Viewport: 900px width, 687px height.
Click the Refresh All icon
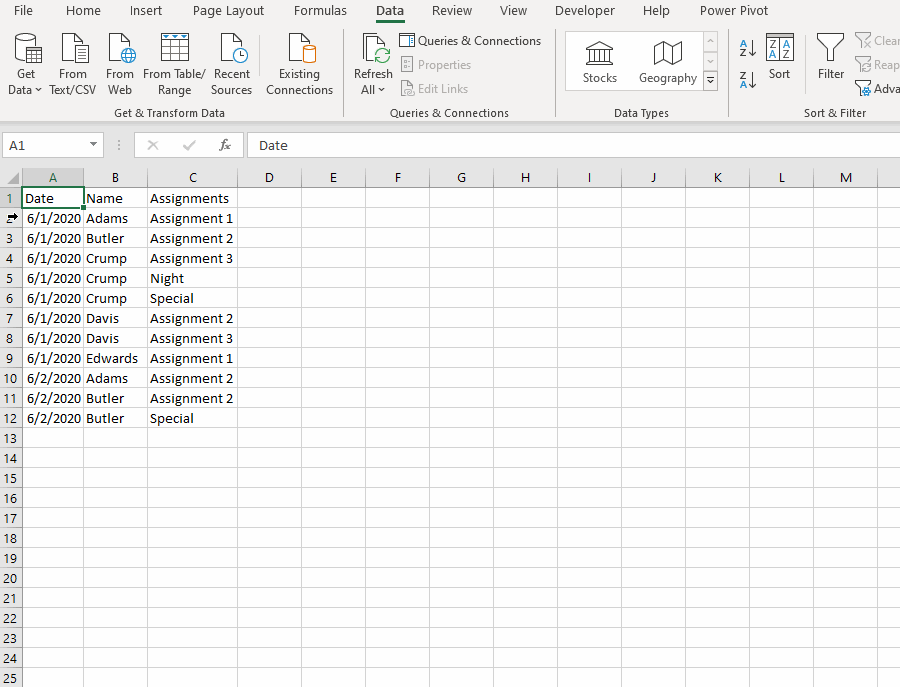(375, 48)
